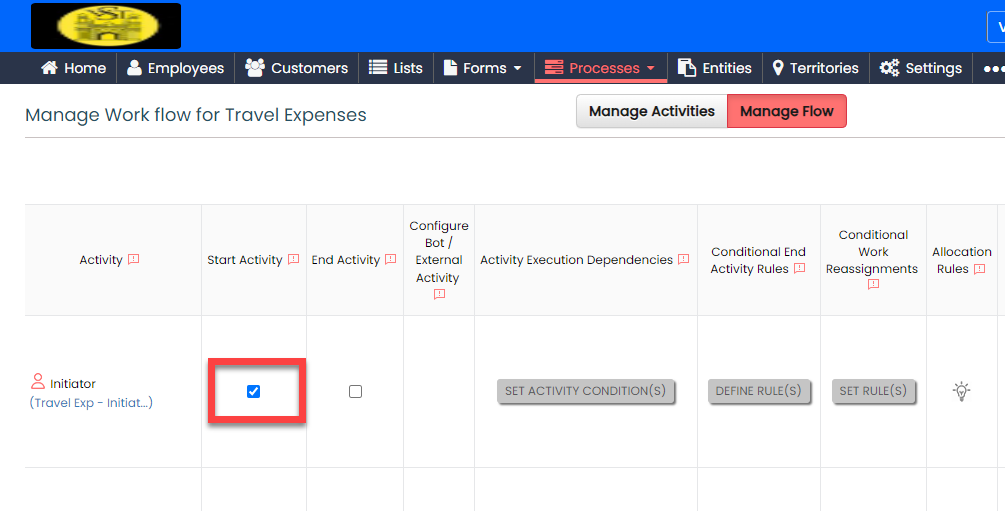Open the more options ellipsis menu
The height and width of the screenshot is (511, 1005).
tap(992, 68)
